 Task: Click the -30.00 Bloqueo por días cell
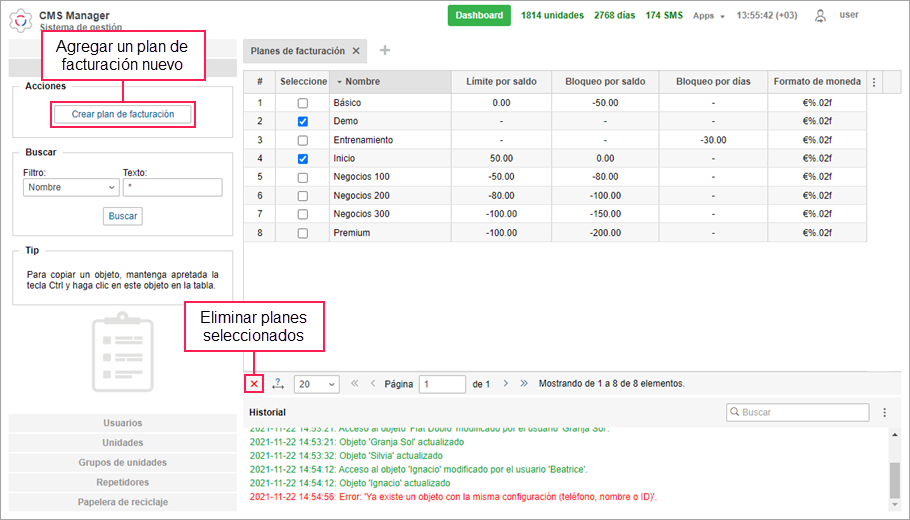[x=713, y=140]
